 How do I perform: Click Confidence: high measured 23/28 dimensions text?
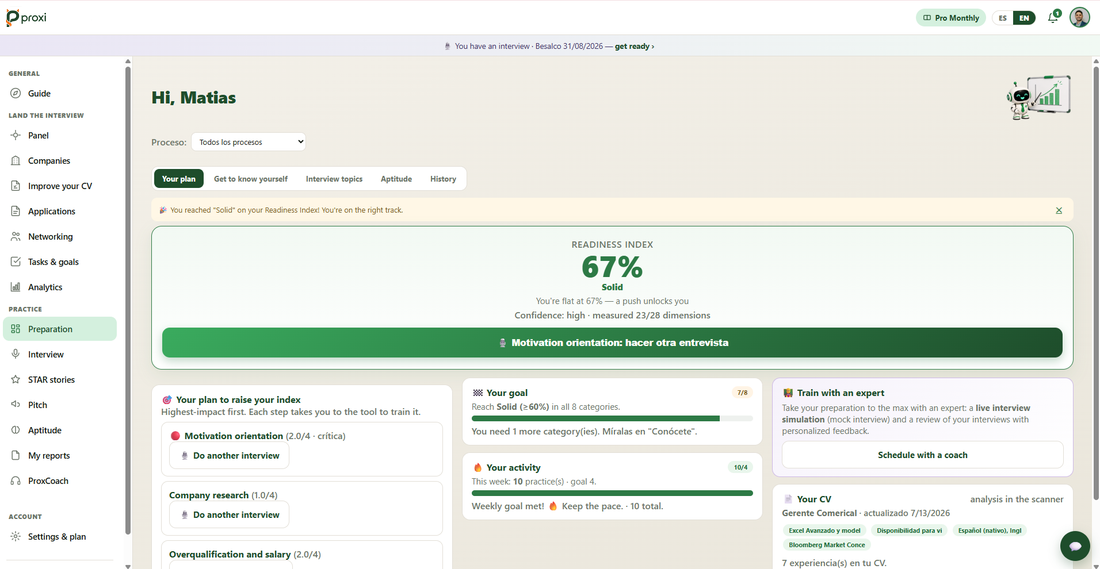click(612, 316)
